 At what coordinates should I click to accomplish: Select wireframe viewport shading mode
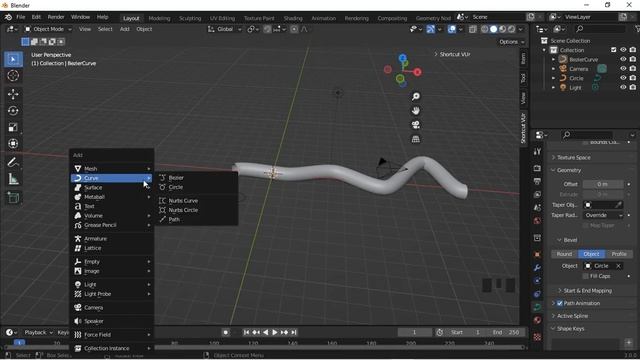pos(484,29)
